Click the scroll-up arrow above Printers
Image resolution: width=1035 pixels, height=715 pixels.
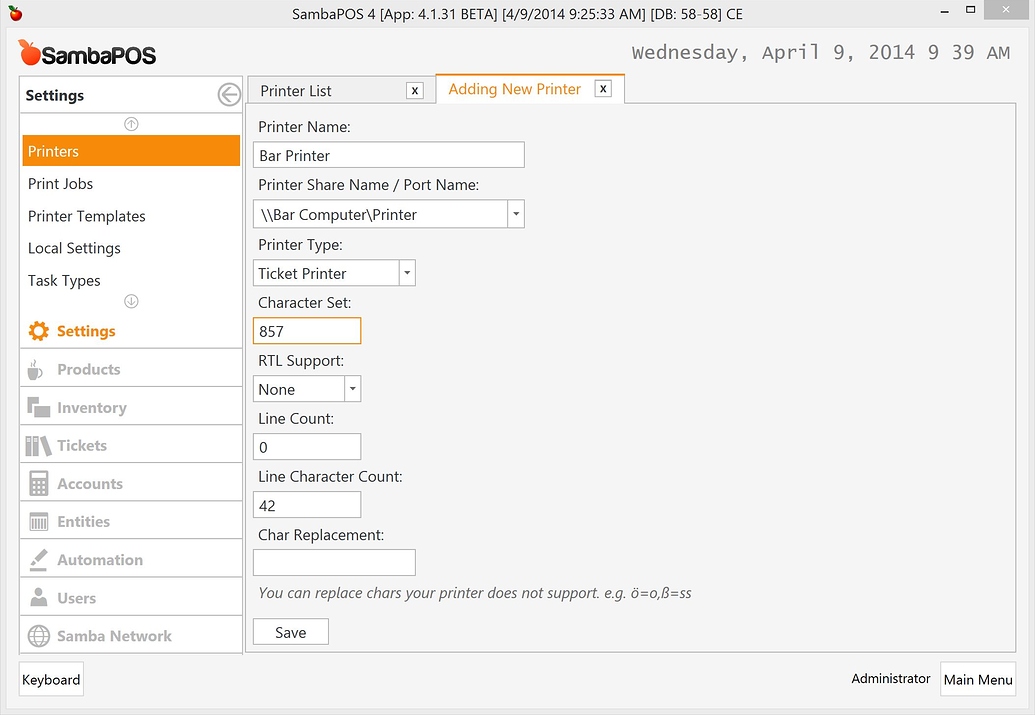click(131, 124)
